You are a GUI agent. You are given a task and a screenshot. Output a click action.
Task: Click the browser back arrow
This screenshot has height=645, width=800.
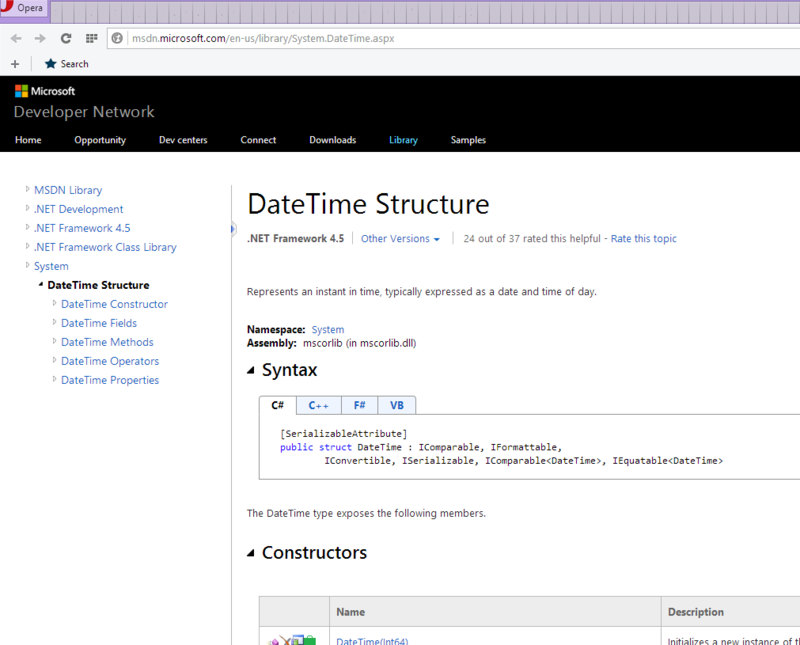16,38
